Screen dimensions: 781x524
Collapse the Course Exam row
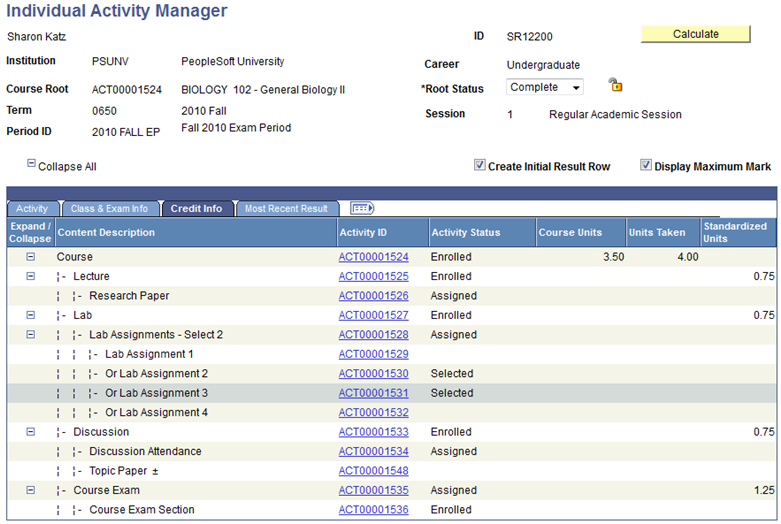point(31,490)
